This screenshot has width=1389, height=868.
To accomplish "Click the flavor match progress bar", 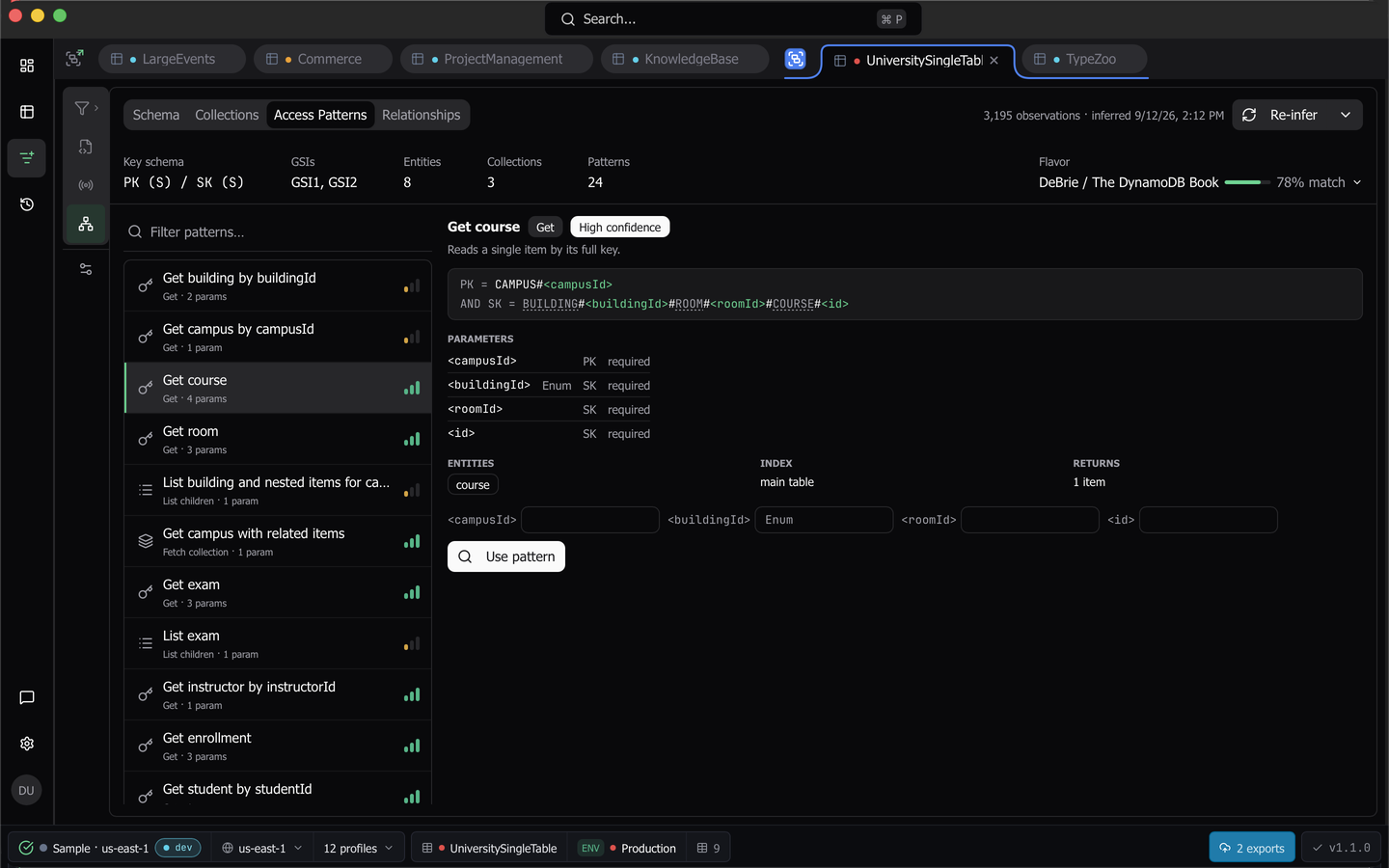I will tap(1247, 182).
